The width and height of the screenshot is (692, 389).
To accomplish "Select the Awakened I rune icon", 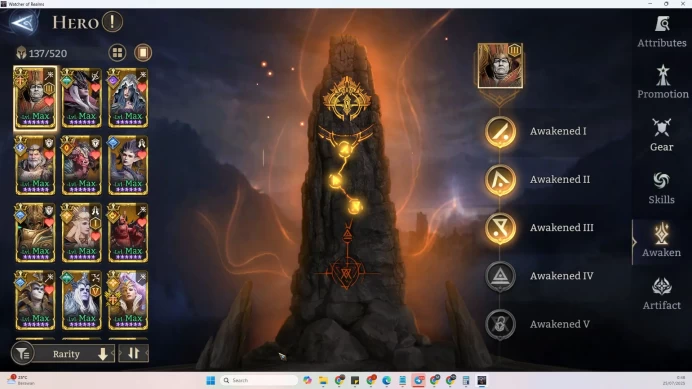I will pyautogui.click(x=500, y=132).
